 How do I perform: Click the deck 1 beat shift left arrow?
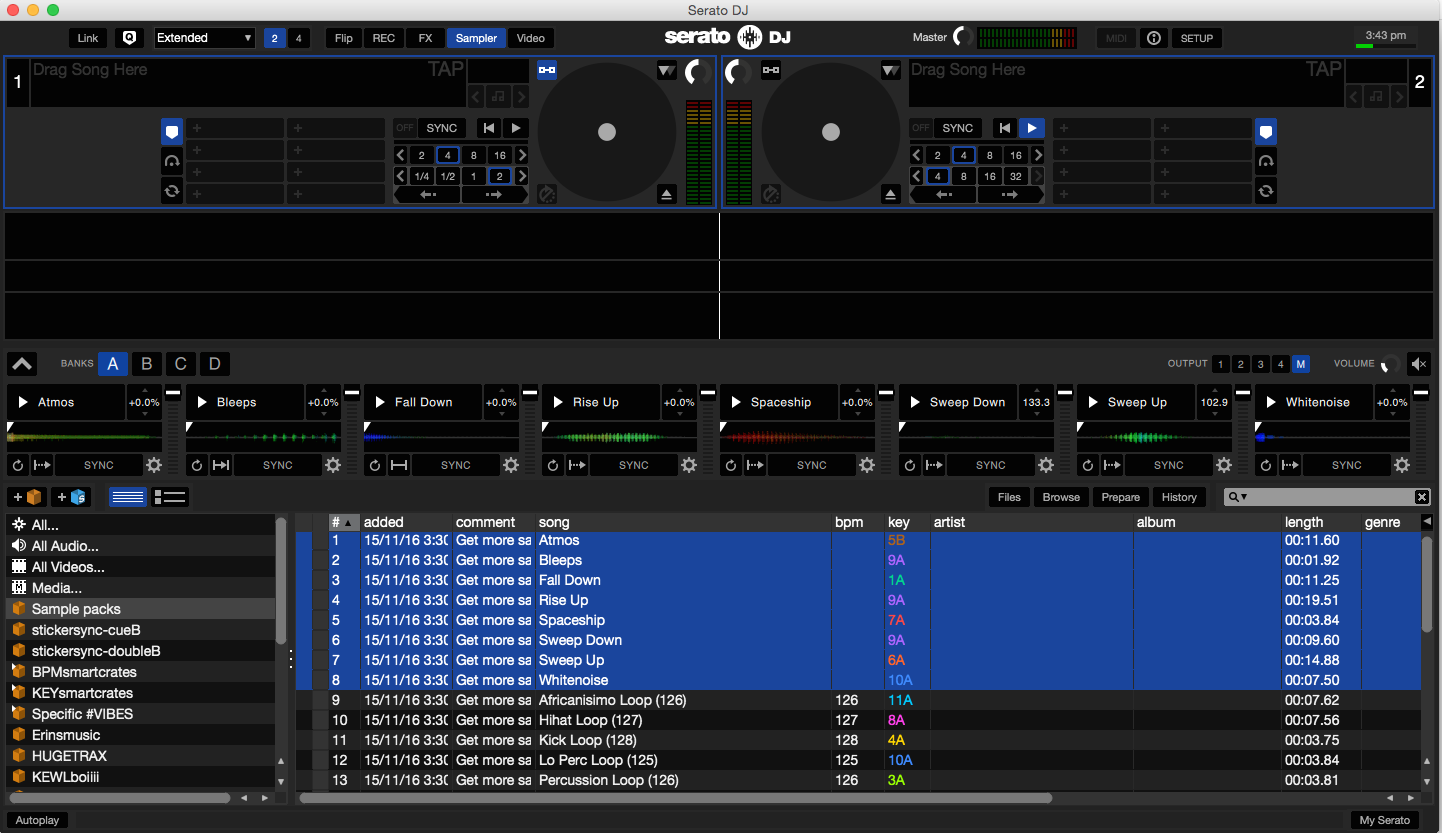coord(427,195)
